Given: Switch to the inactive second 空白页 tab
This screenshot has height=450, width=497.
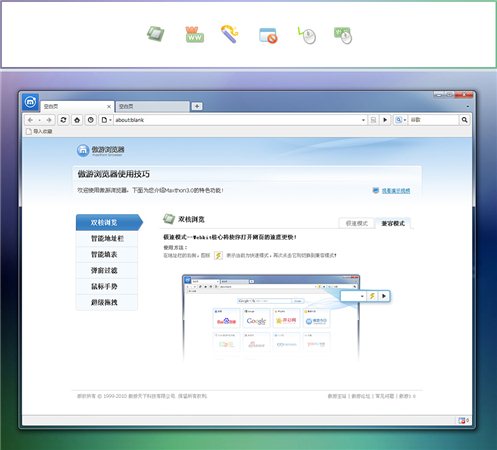Looking at the screenshot, I should click(x=153, y=106).
